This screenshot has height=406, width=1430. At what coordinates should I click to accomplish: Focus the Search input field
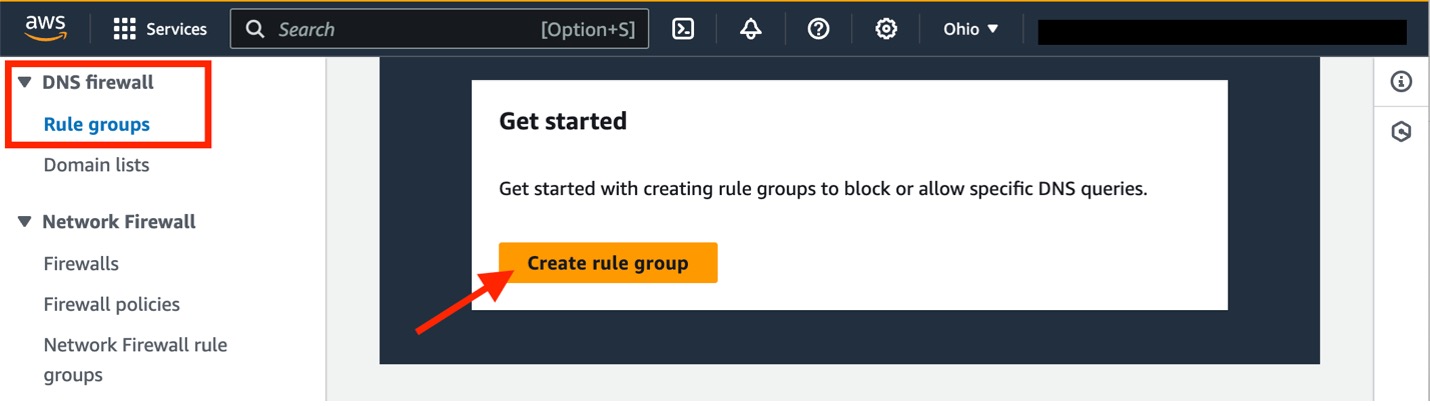point(440,29)
